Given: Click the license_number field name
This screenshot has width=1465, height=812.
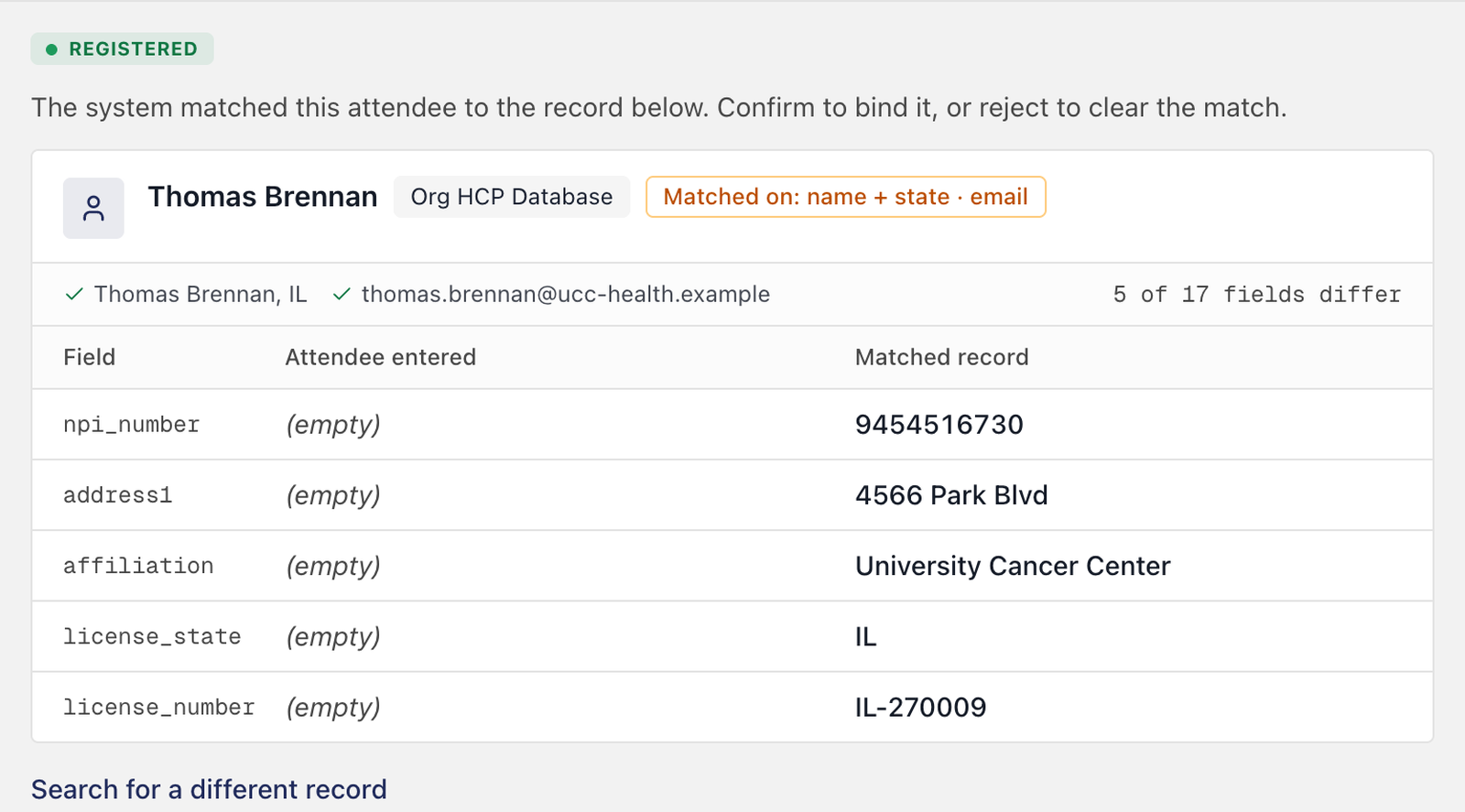Looking at the screenshot, I should pyautogui.click(x=159, y=707).
